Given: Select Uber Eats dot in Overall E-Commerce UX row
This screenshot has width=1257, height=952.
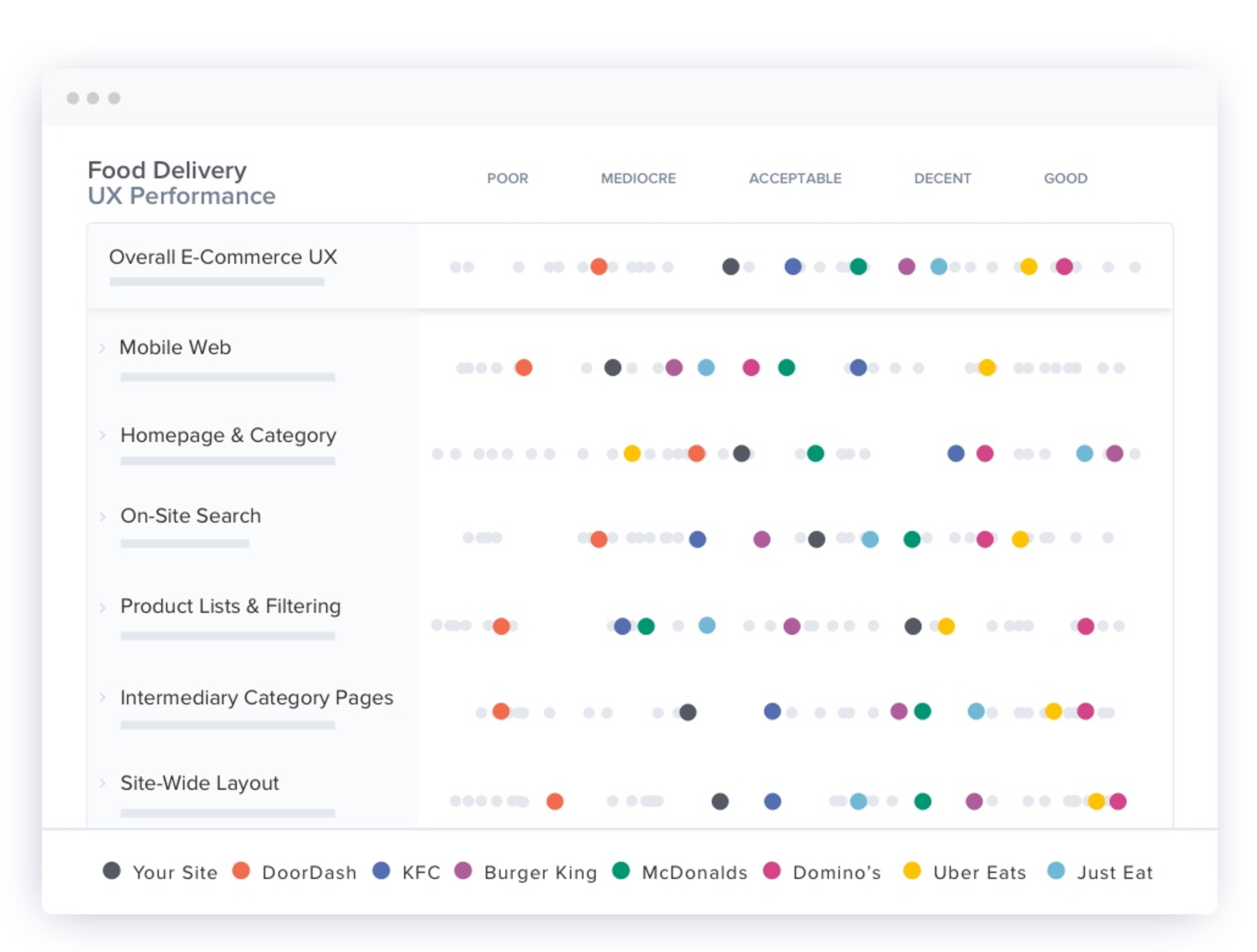Looking at the screenshot, I should pyautogui.click(x=1029, y=266).
